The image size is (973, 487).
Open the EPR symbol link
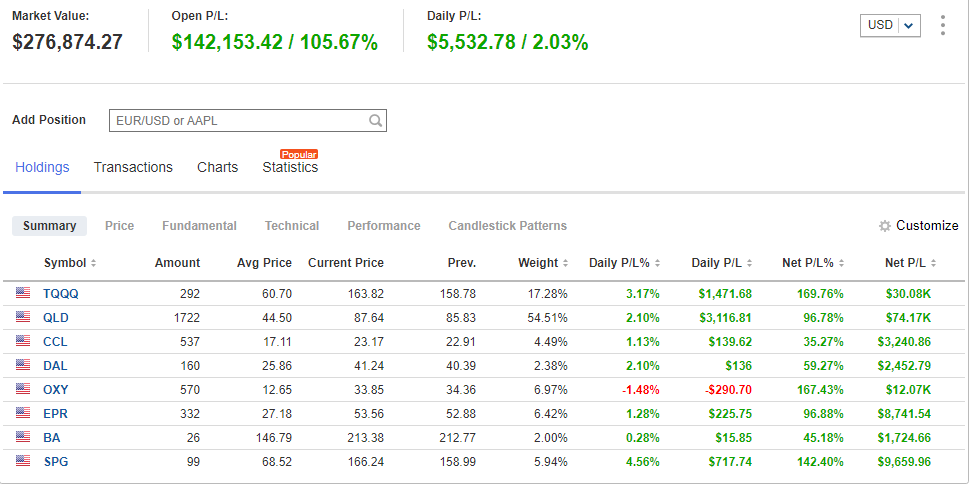click(55, 414)
